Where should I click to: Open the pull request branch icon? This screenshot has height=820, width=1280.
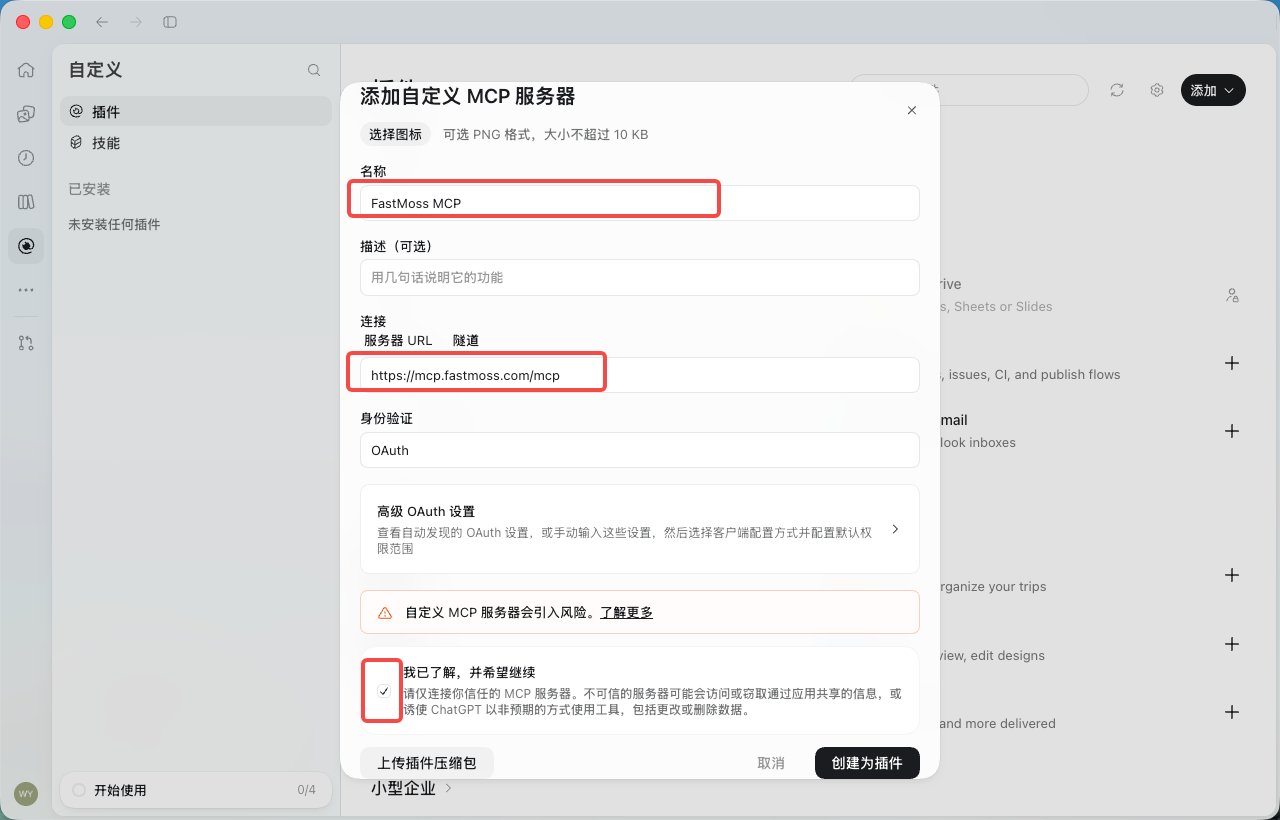point(26,343)
